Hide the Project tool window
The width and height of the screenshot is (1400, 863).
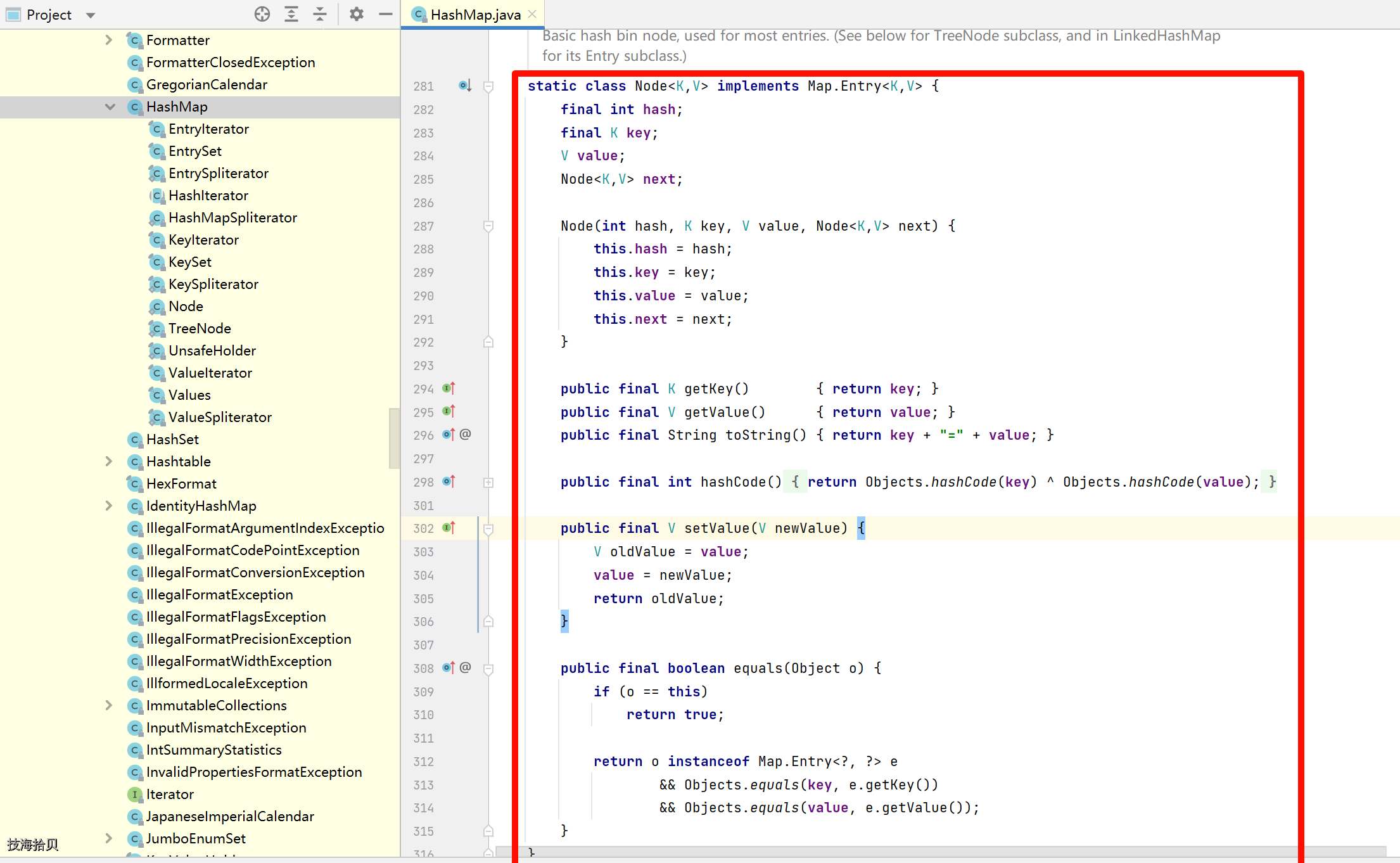386,14
